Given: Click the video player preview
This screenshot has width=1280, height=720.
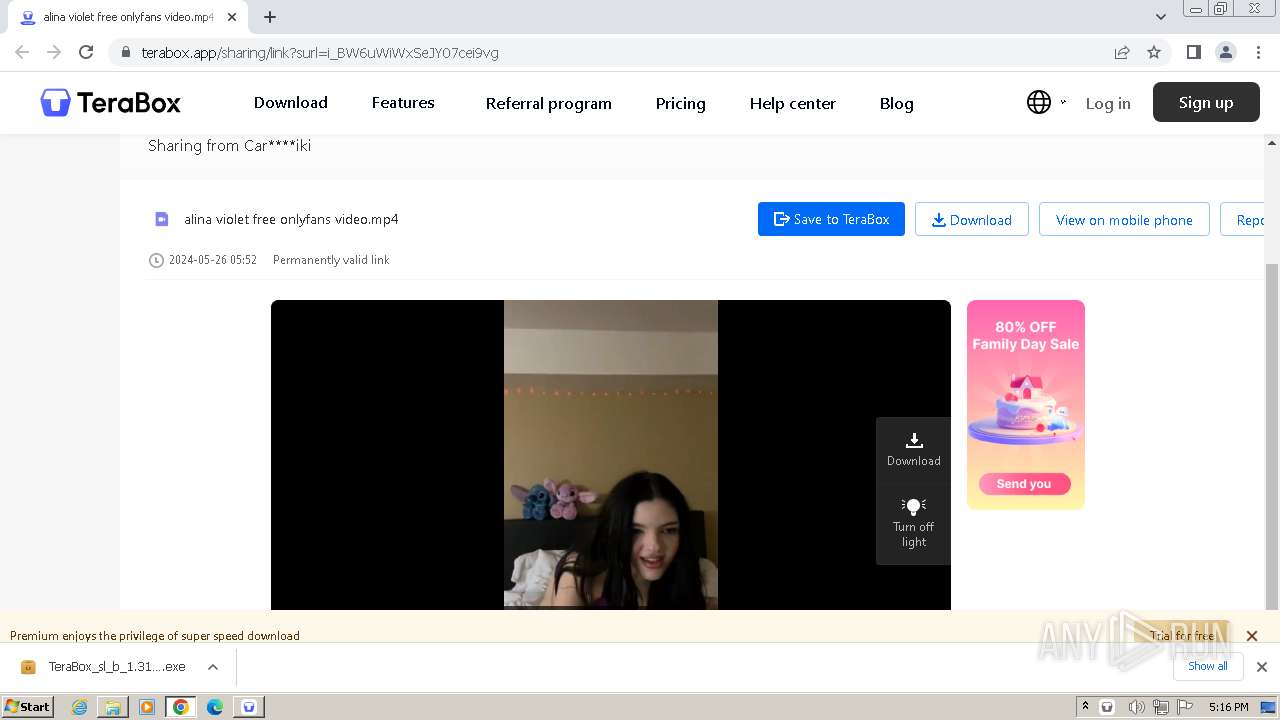Looking at the screenshot, I should pyautogui.click(x=611, y=455).
